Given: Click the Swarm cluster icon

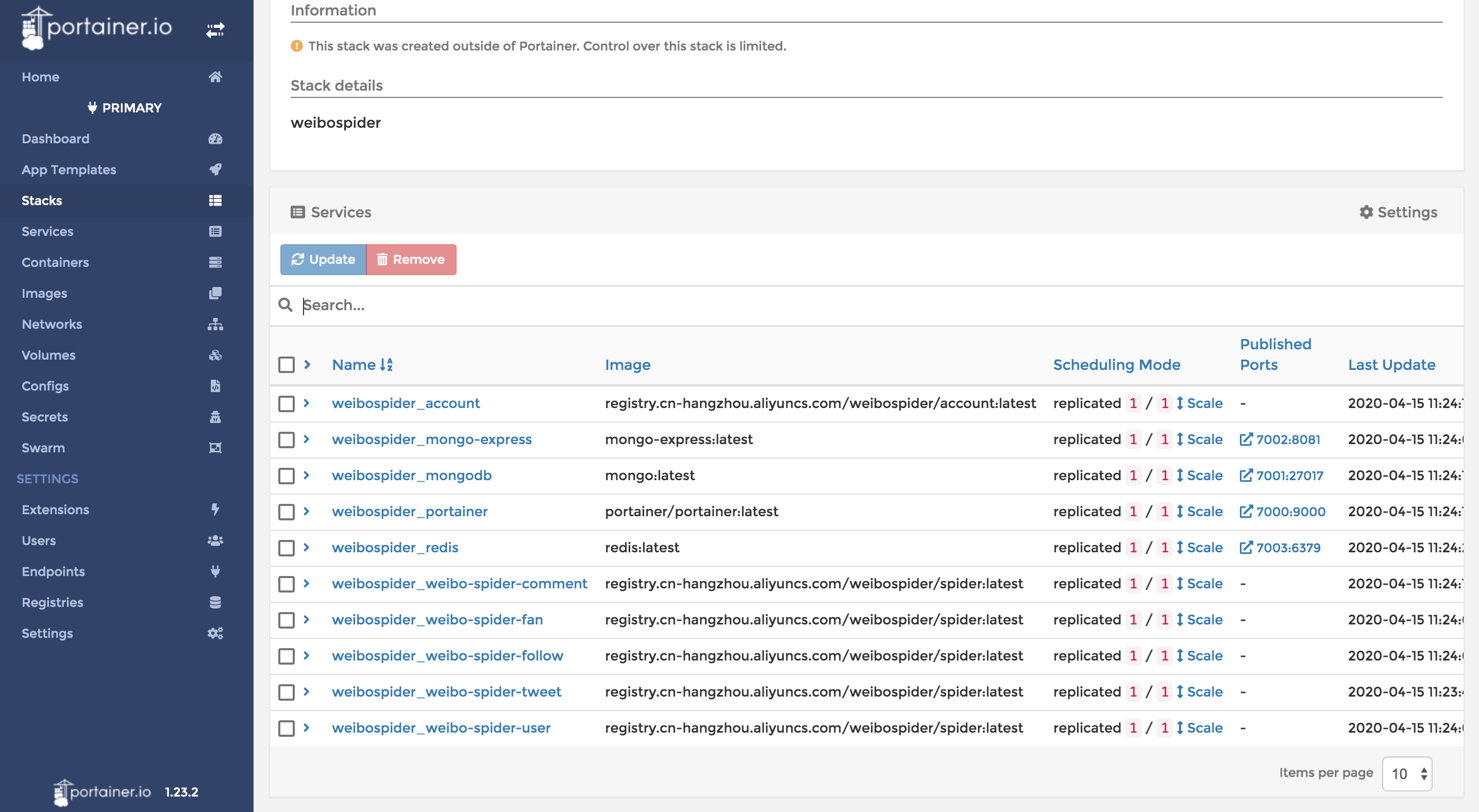Looking at the screenshot, I should pos(215,448).
